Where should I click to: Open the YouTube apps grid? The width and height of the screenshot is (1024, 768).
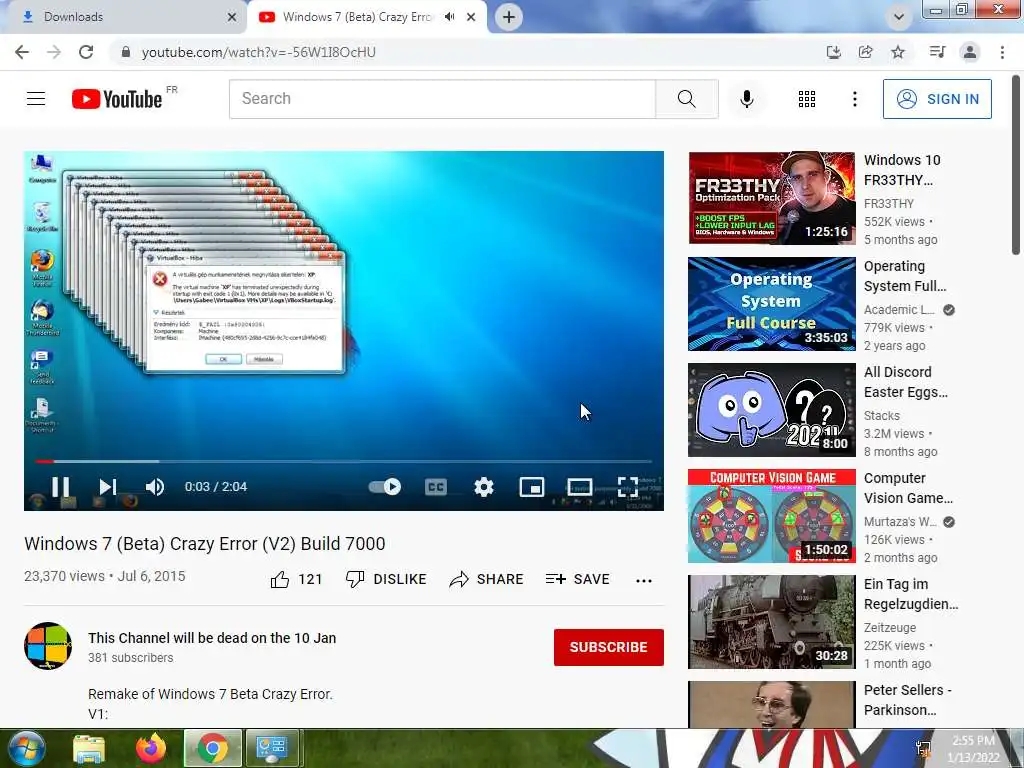pos(807,99)
